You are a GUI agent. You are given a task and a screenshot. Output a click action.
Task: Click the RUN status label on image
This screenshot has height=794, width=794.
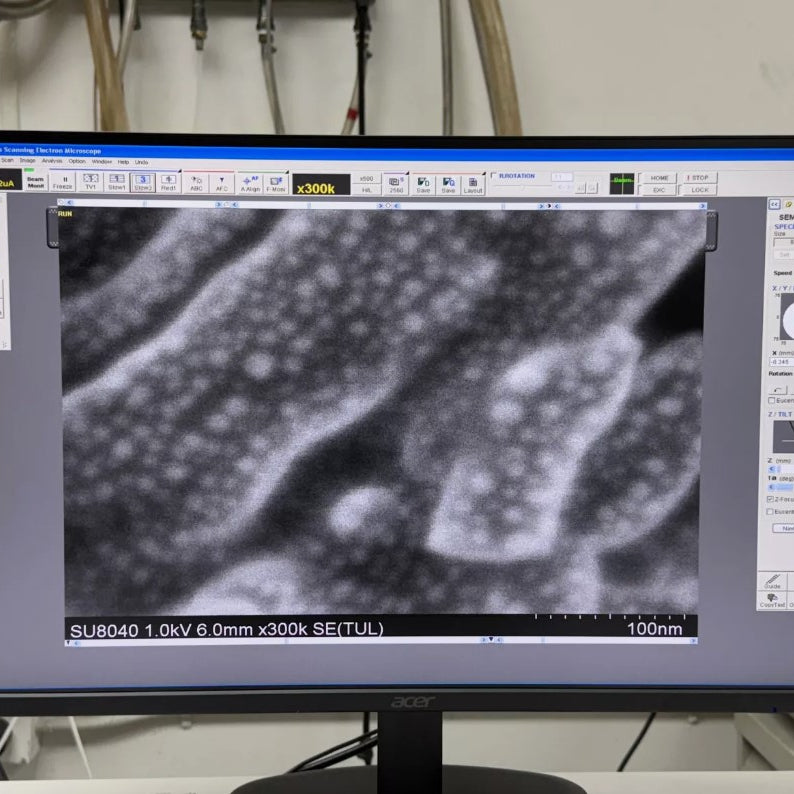click(x=65, y=214)
